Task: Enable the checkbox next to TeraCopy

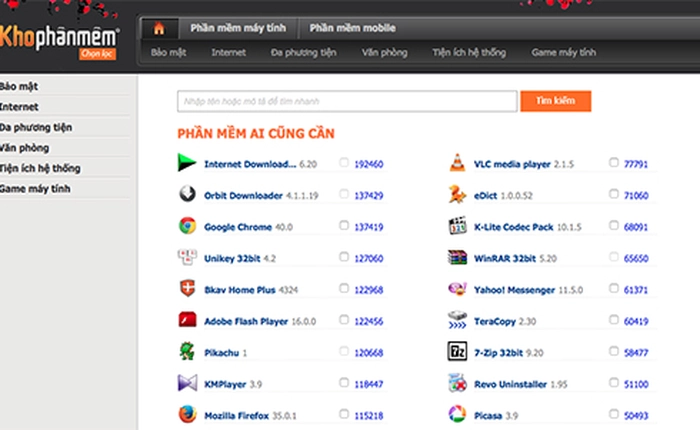Action: click(x=614, y=320)
